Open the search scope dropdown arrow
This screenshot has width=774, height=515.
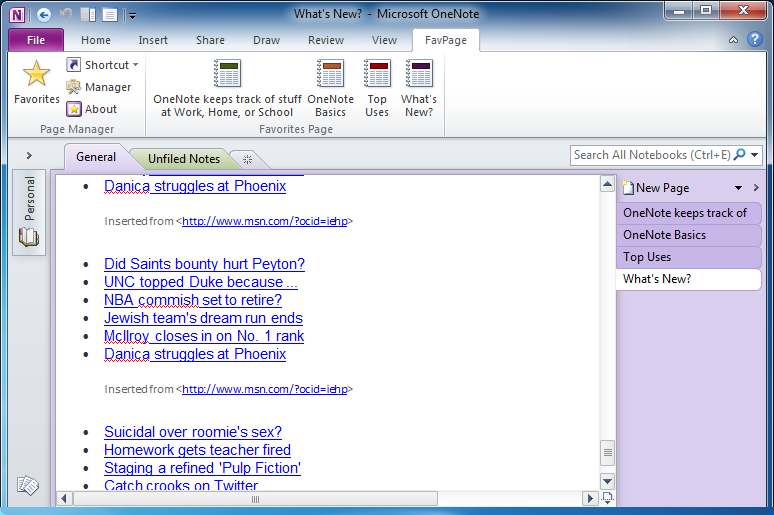point(755,155)
